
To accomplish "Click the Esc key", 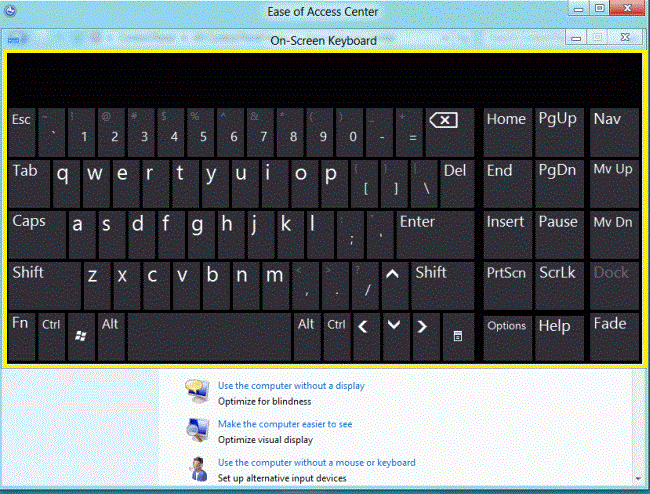I will pyautogui.click(x=22, y=133).
